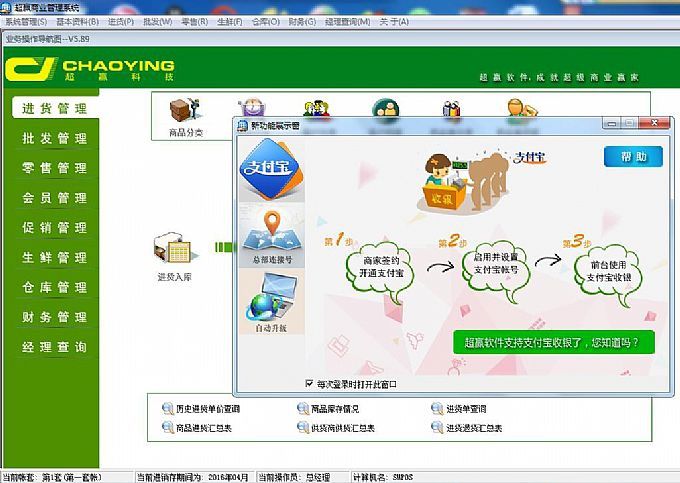Click the shopping bags icon in the top row
This screenshot has width=680, height=483.
(x=451, y=108)
